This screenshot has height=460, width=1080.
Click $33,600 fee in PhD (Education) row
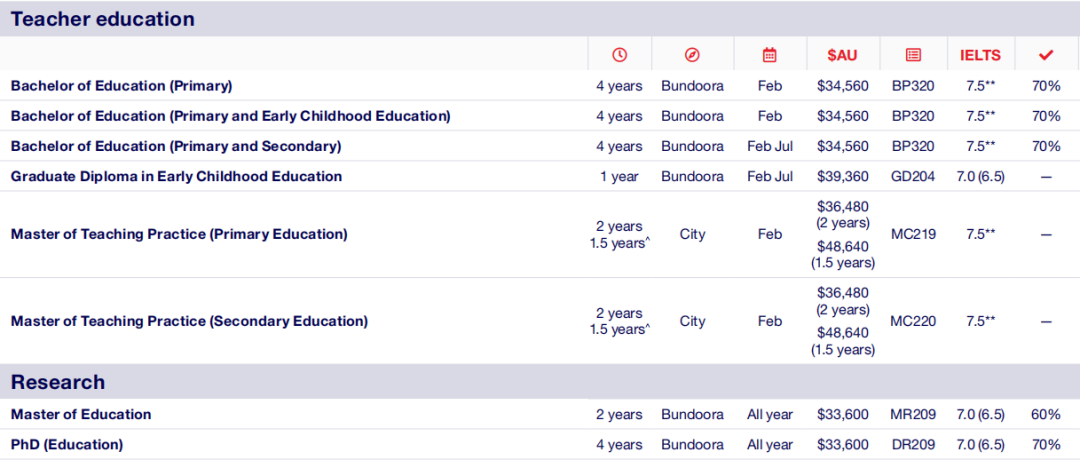[x=842, y=444]
